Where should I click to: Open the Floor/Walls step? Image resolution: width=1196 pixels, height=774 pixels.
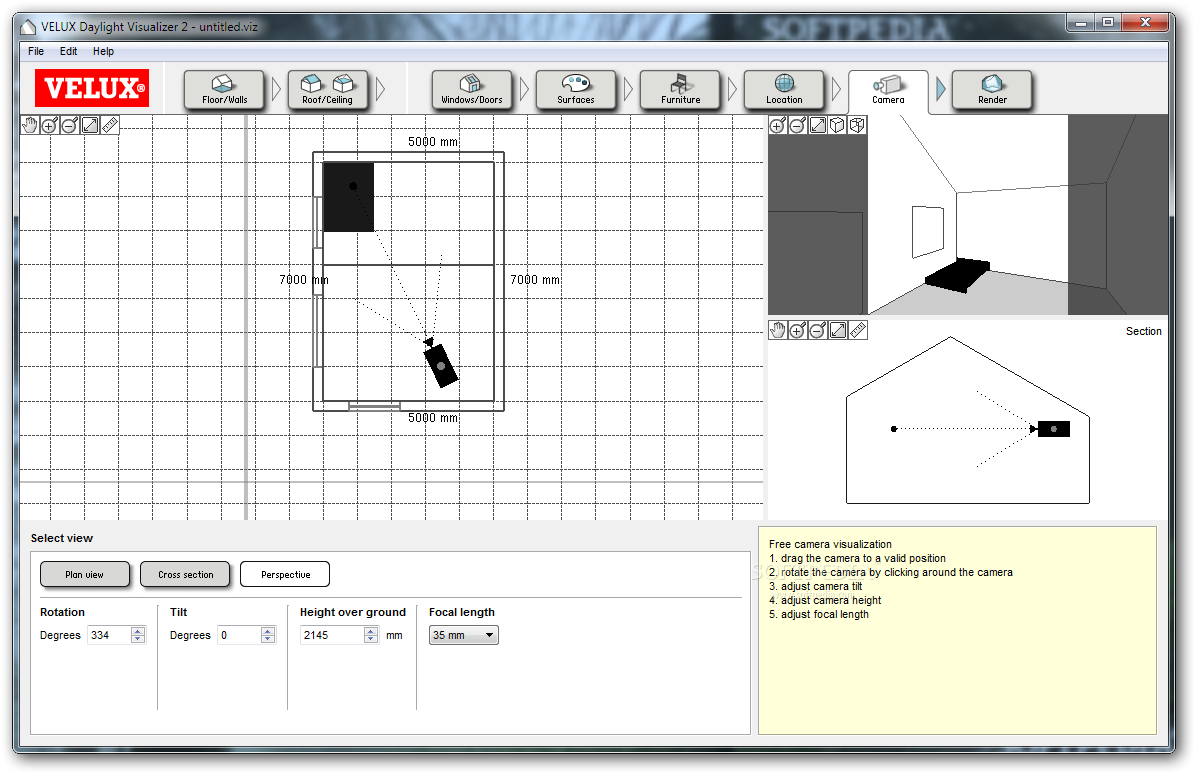tap(224, 90)
